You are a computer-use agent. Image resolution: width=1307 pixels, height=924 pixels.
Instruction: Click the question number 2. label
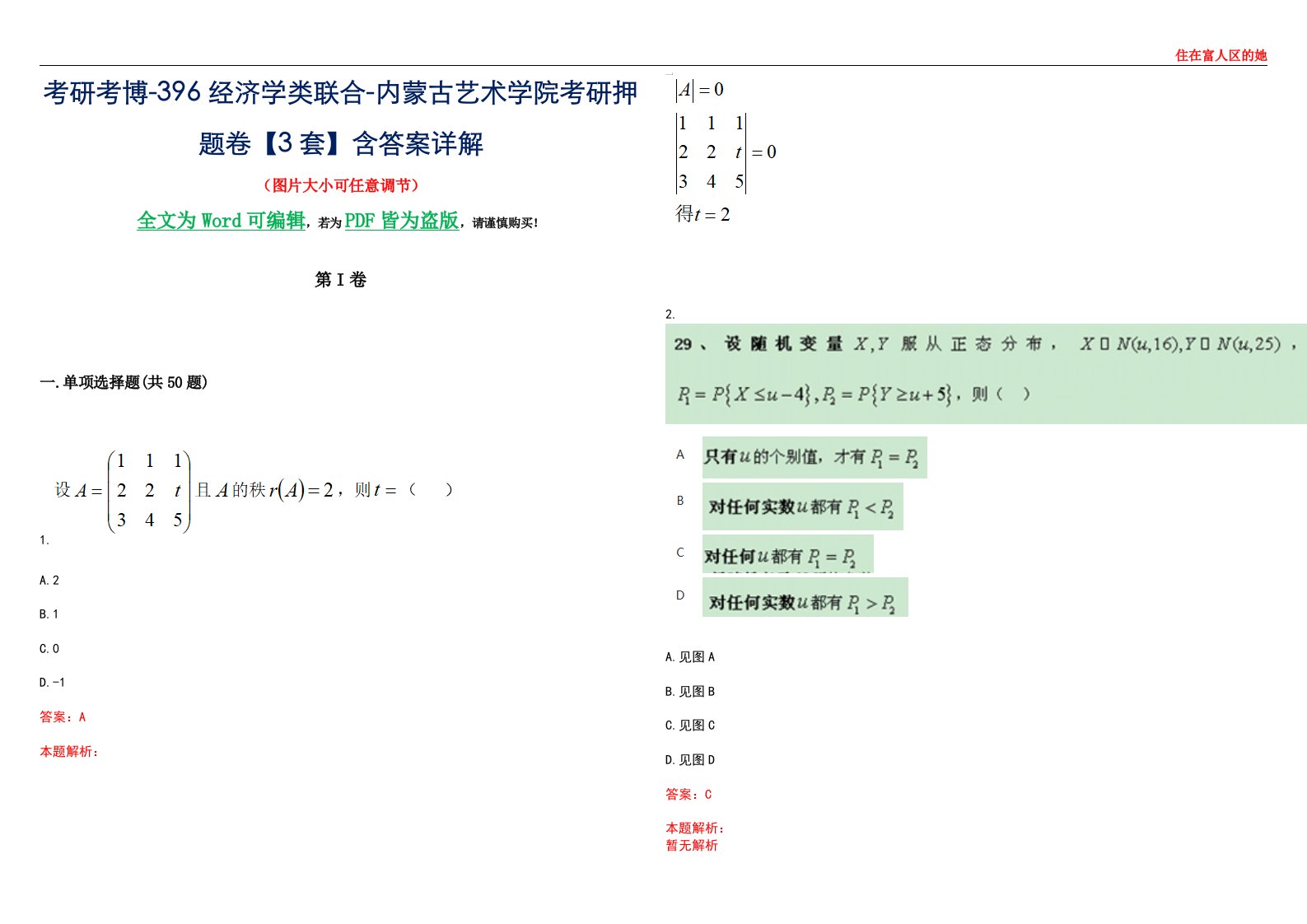point(670,315)
